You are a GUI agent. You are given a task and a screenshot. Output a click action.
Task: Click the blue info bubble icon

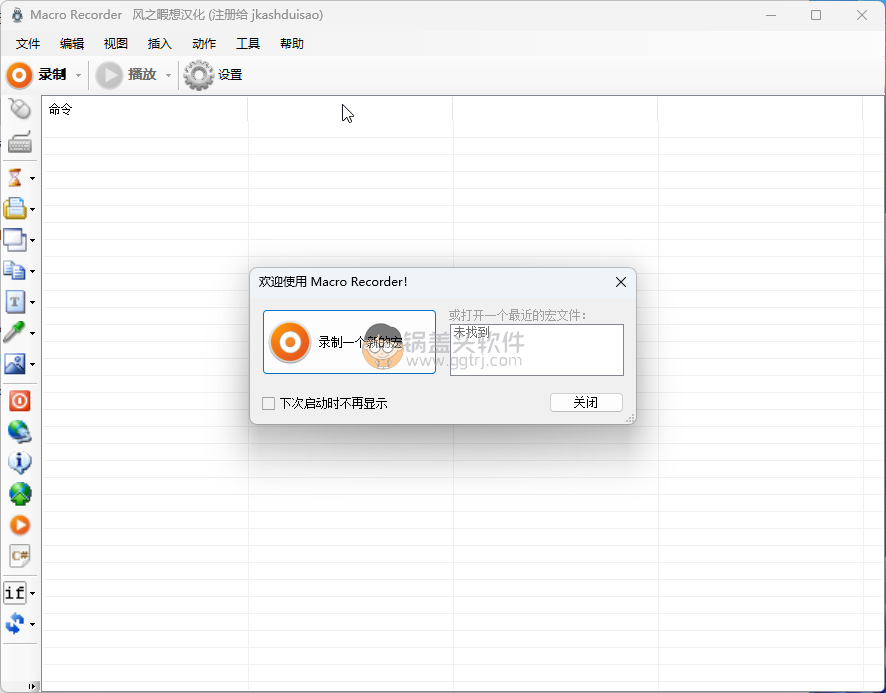(x=20, y=463)
